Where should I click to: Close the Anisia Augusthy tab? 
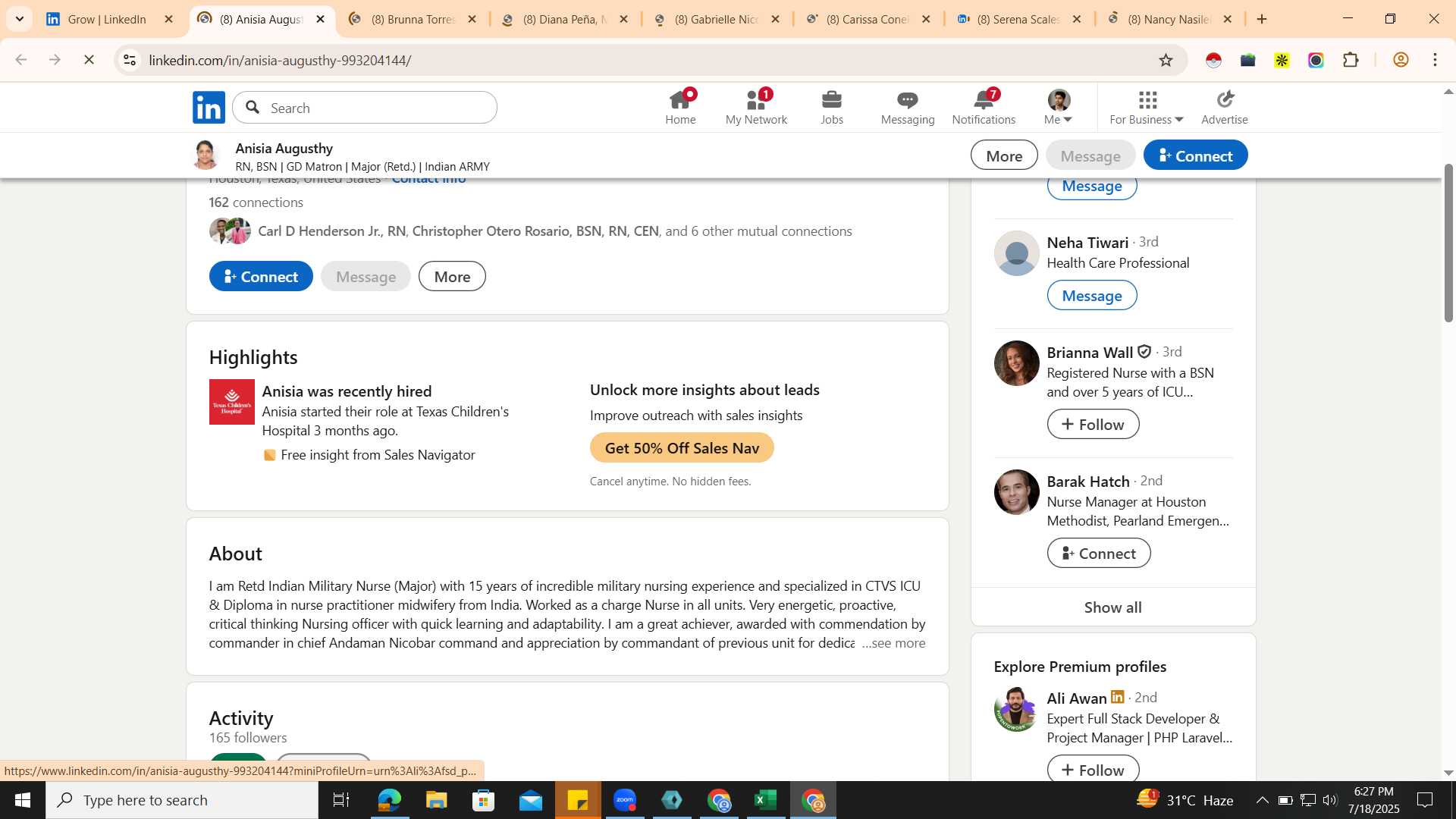[x=320, y=19]
